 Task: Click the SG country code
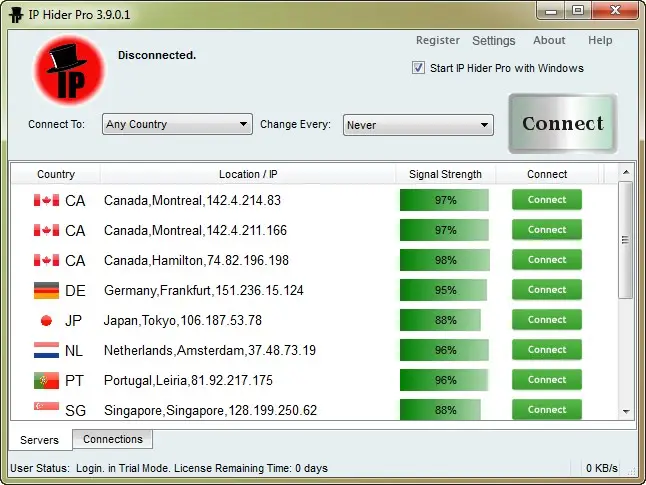[75, 410]
